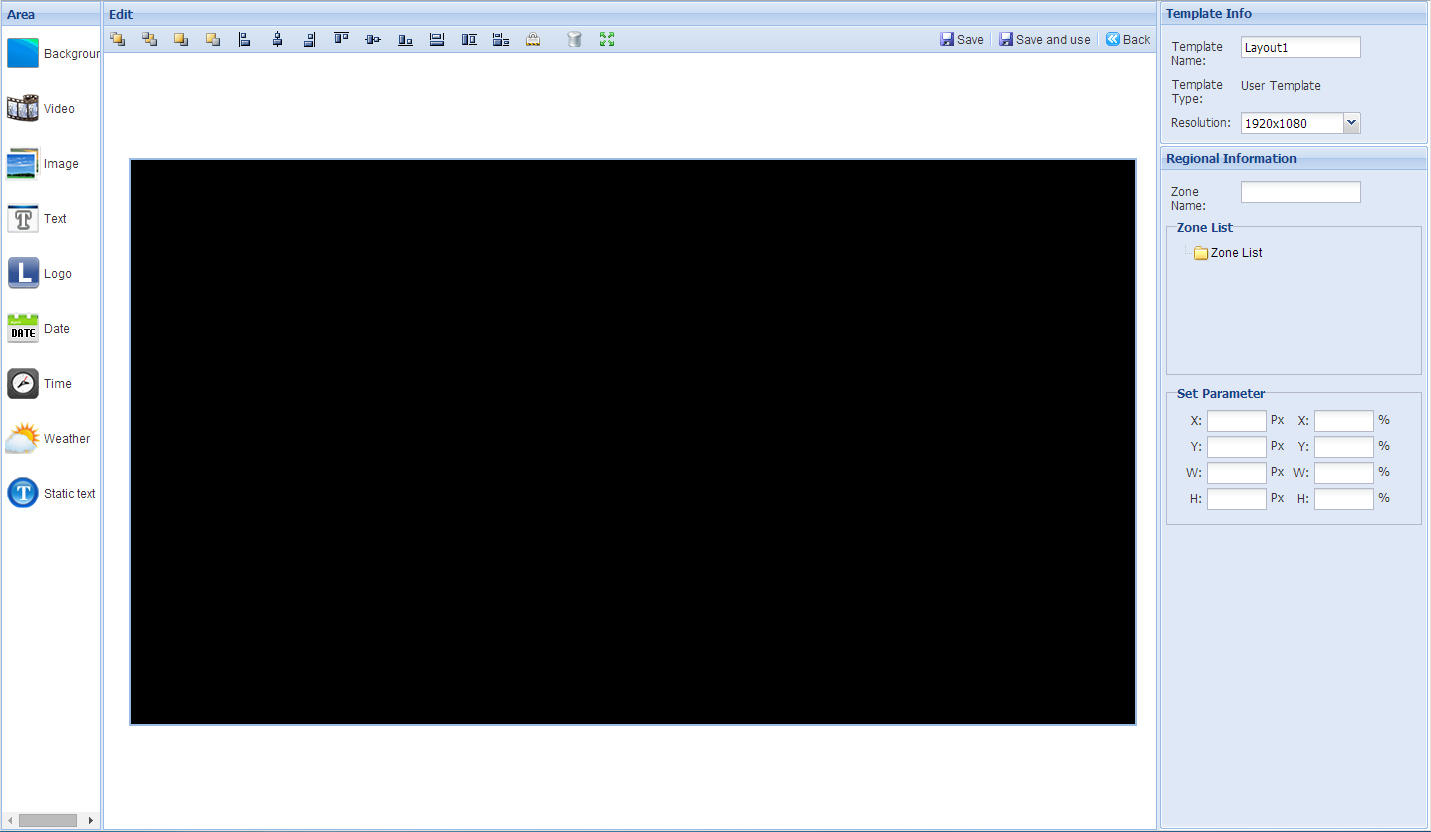Add an Image area
Image resolution: width=1431 pixels, height=832 pixels.
[x=43, y=164]
